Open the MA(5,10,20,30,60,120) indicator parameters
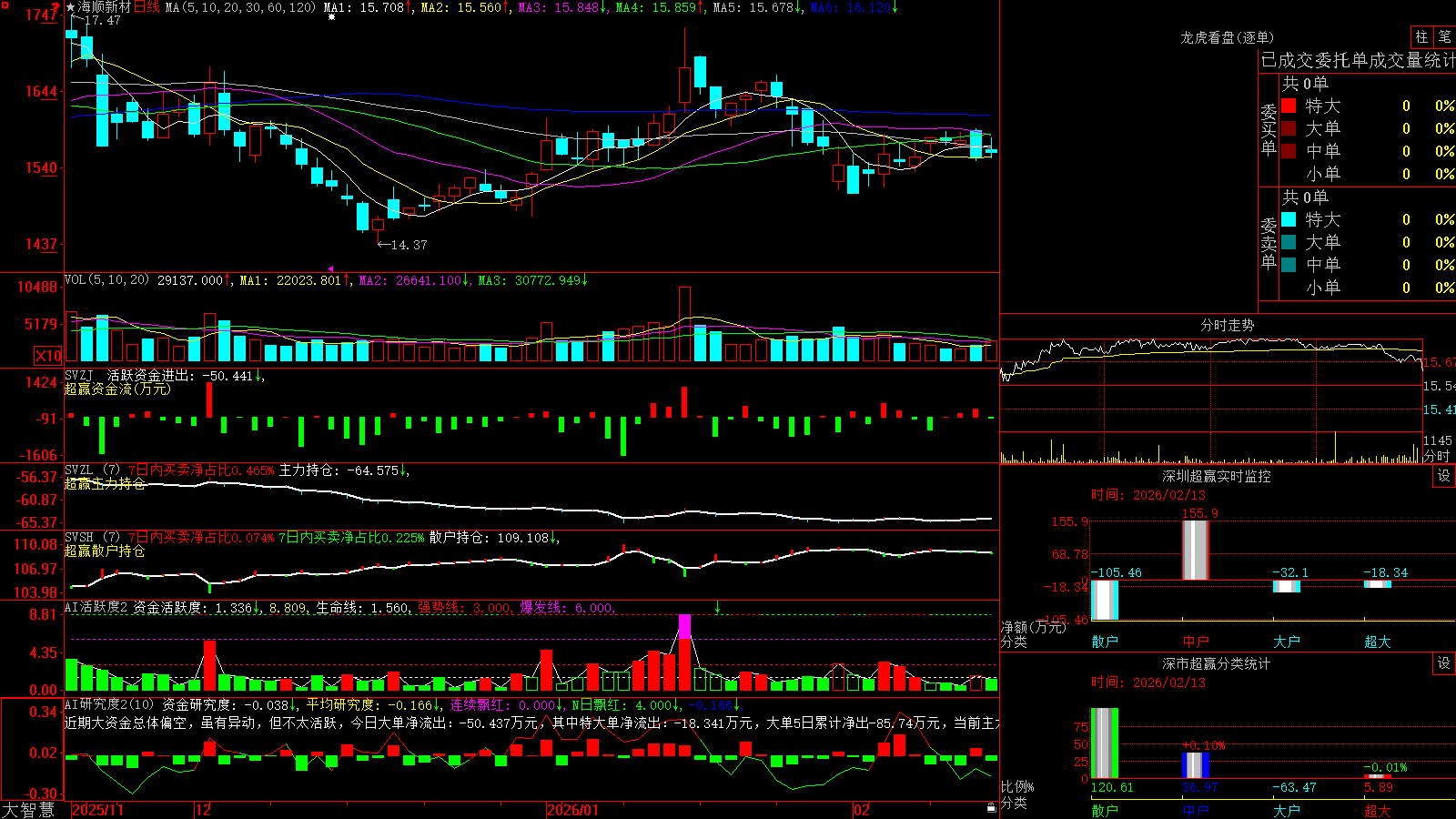 (x=240, y=7)
